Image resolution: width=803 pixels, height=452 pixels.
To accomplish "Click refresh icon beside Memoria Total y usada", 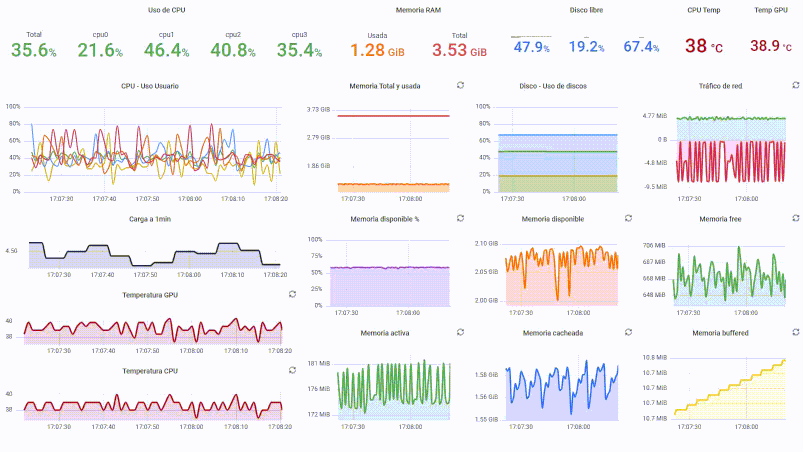I will 459,86.
